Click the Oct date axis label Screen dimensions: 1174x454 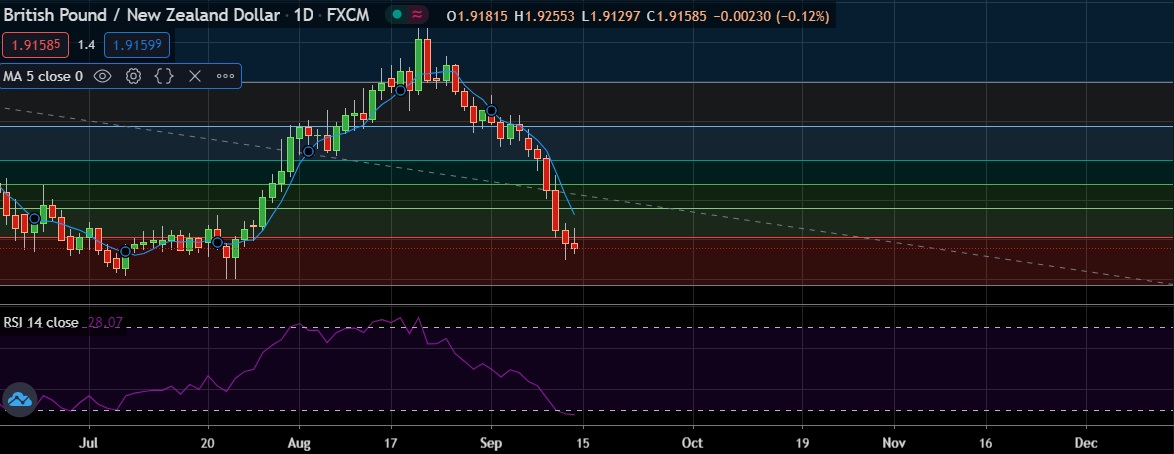point(693,443)
